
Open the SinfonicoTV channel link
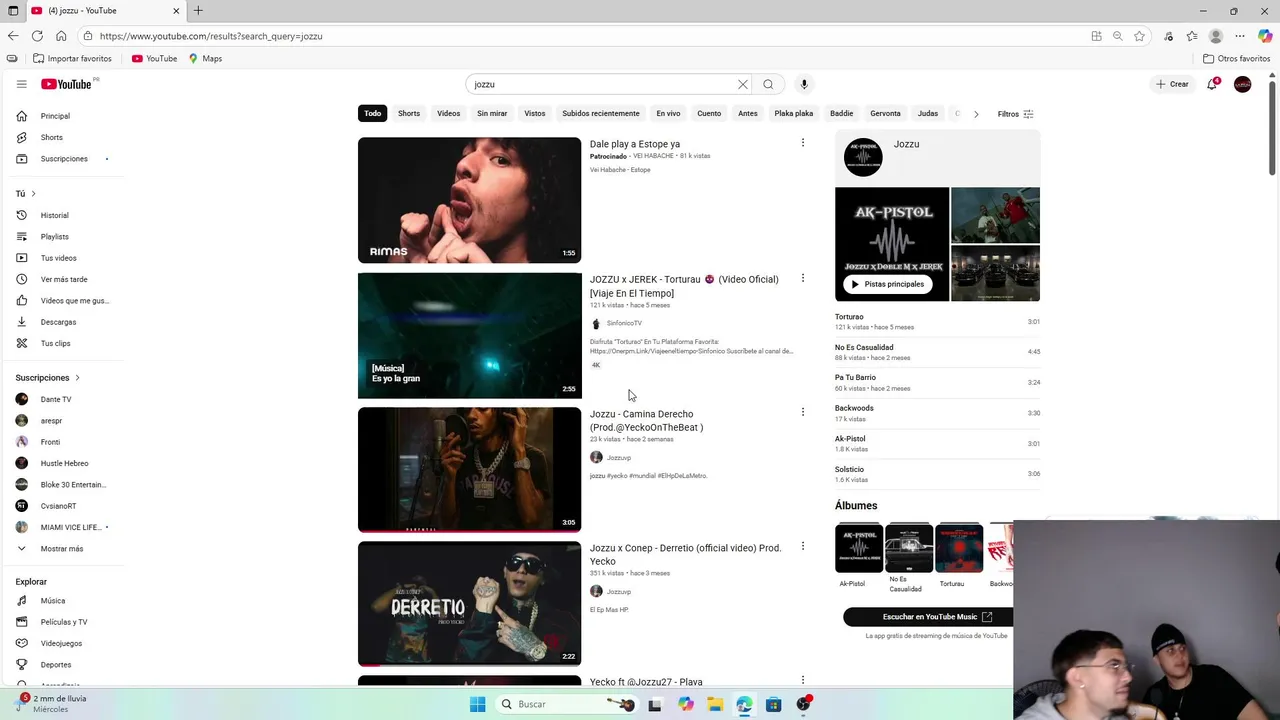624,323
